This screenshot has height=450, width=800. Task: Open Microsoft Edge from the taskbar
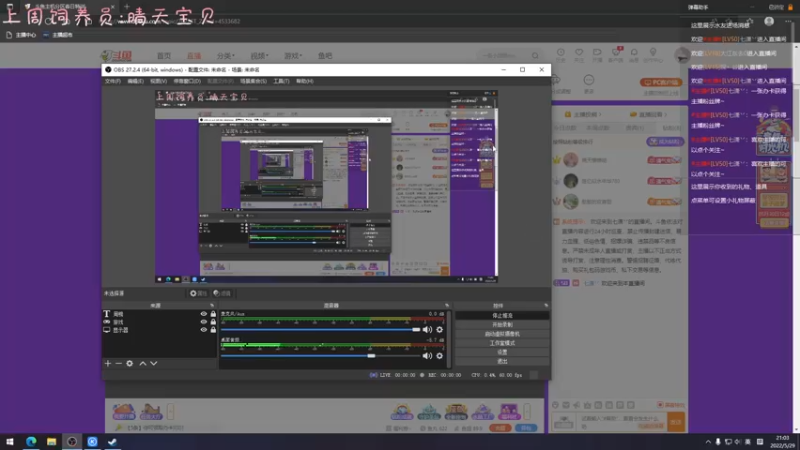point(31,441)
